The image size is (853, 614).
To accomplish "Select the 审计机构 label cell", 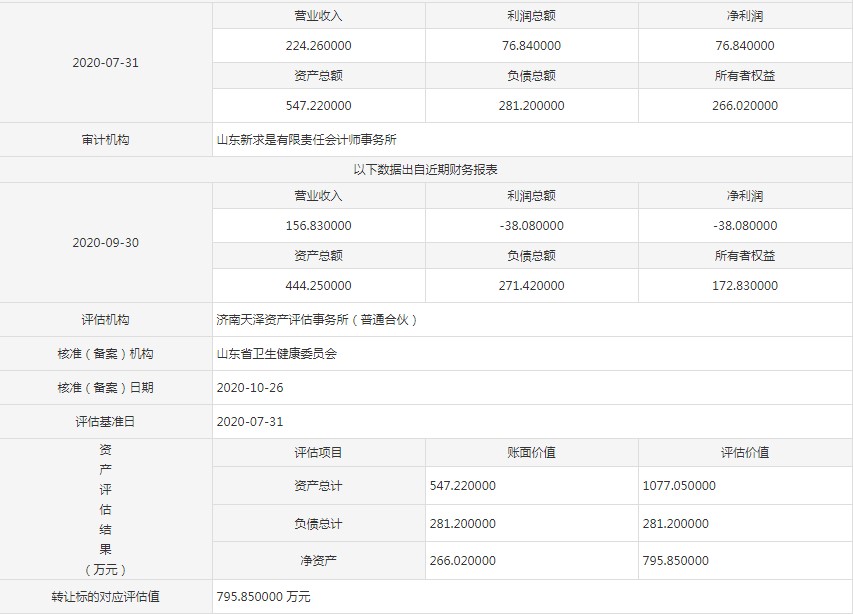I will coord(105,140).
